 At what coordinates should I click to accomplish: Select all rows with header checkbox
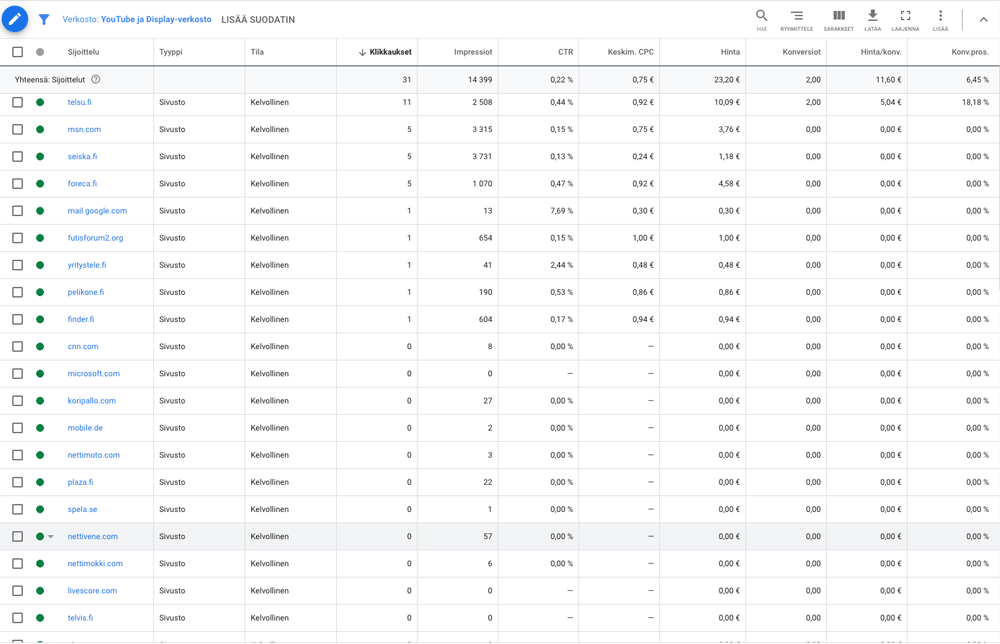(17, 52)
